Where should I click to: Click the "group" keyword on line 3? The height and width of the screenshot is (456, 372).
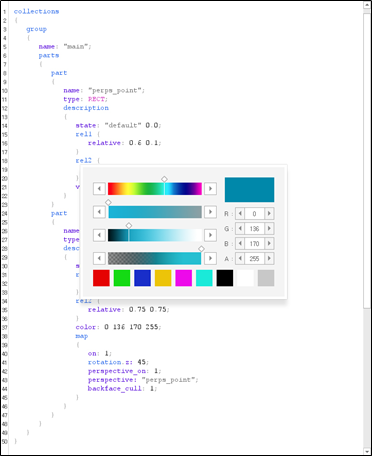click(x=36, y=29)
